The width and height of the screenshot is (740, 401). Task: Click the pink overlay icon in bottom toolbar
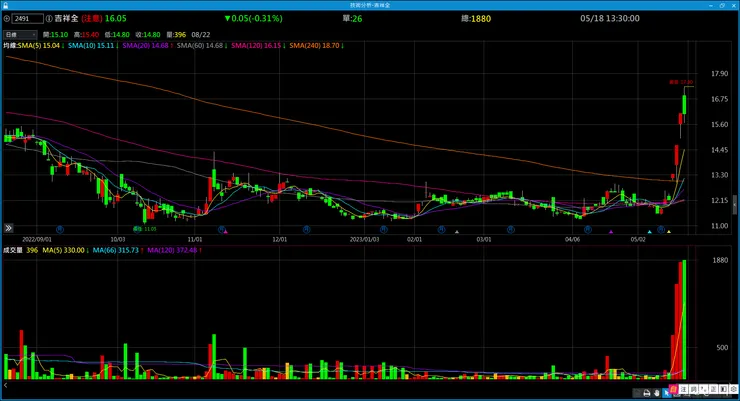673,389
